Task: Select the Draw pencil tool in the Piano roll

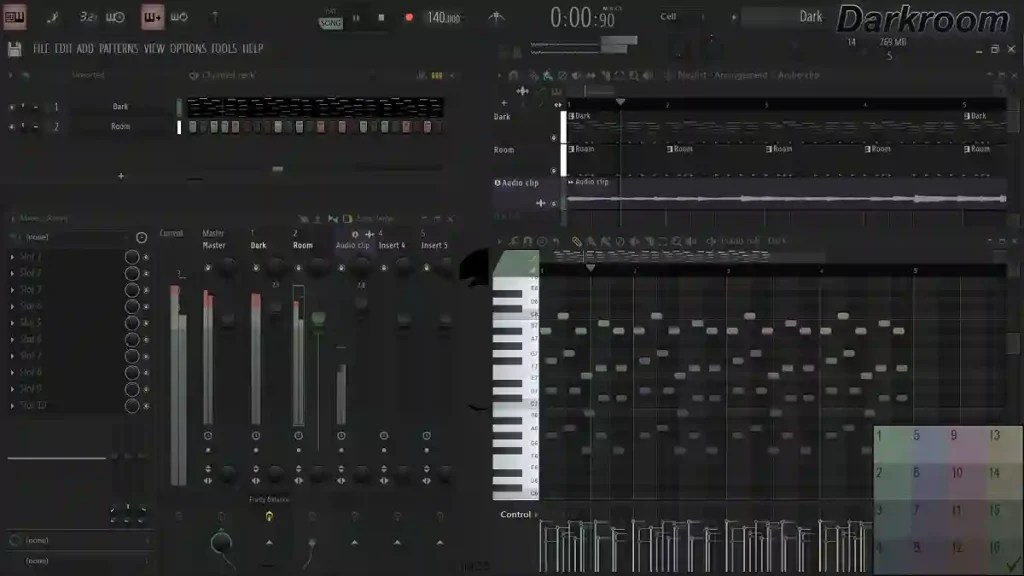Action: pos(589,241)
